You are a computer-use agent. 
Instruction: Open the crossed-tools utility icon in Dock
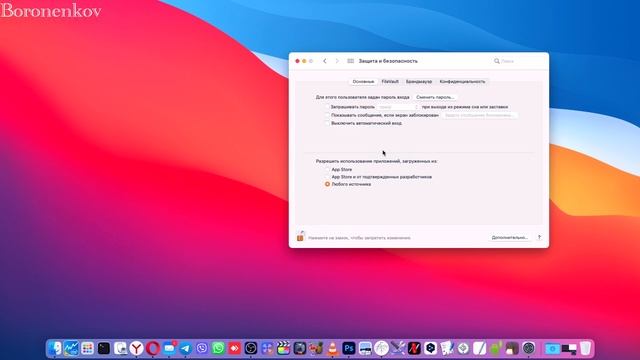[x=398, y=348]
